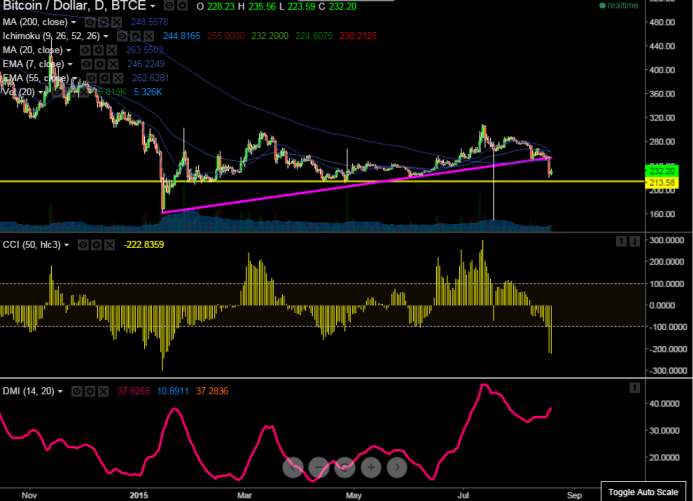Click the green 232.20 price label

662,171
